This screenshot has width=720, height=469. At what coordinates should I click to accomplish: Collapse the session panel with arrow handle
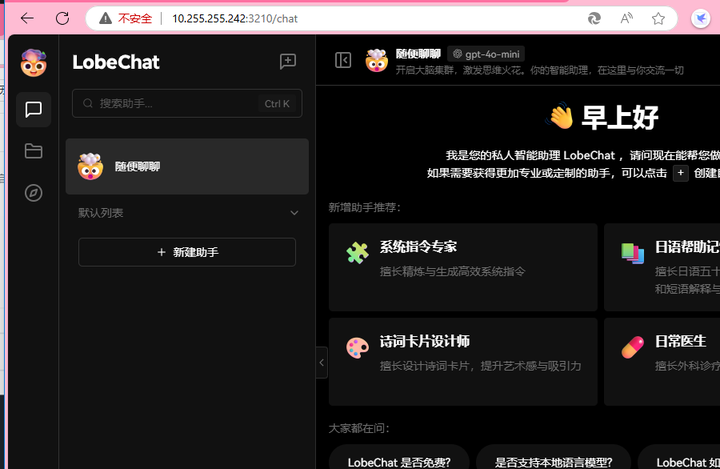click(321, 362)
